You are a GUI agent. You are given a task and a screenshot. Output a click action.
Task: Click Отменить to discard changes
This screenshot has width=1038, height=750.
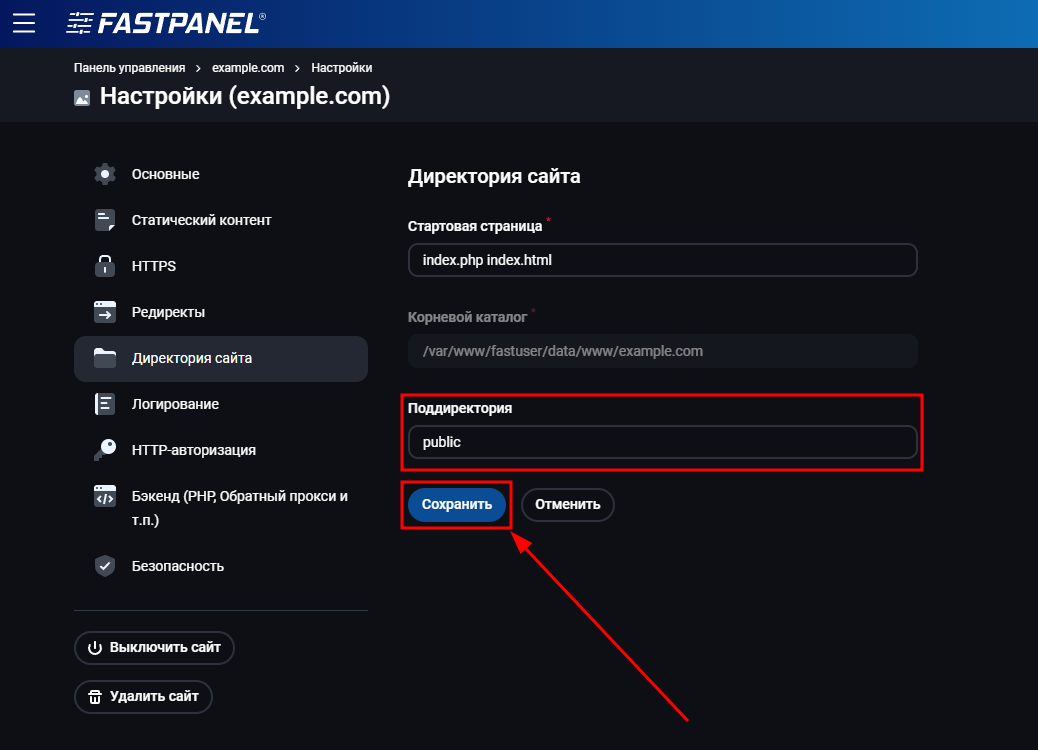pos(567,505)
